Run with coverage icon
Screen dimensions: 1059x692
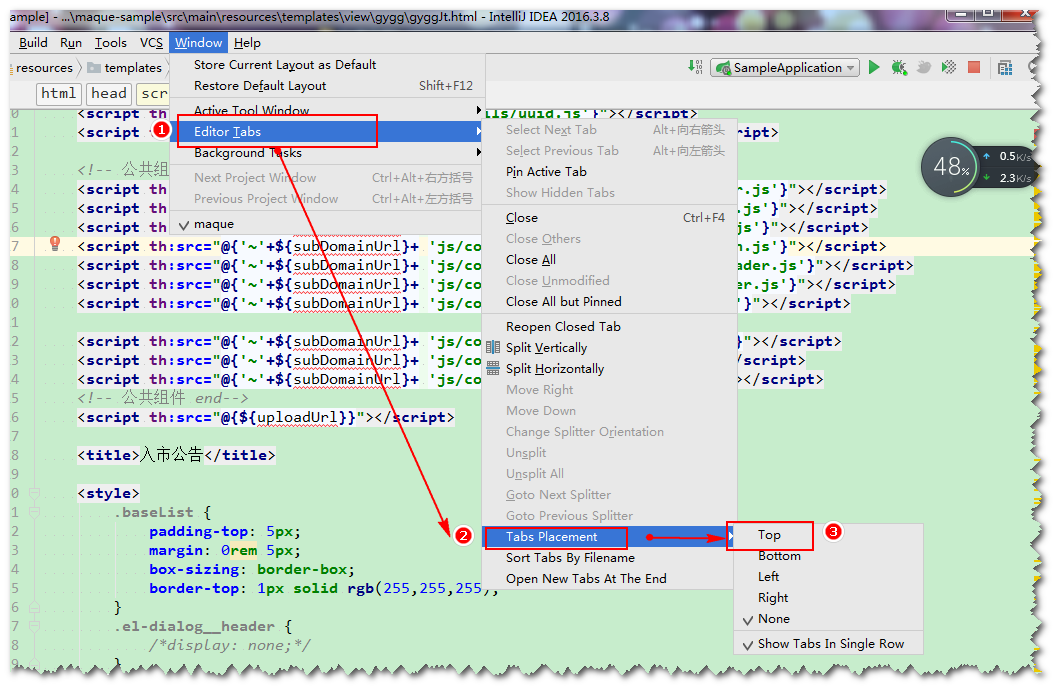tap(949, 67)
